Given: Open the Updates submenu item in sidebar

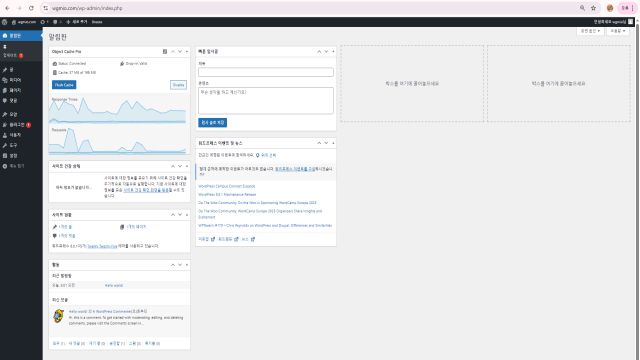Looking at the screenshot, I should click(13, 56).
